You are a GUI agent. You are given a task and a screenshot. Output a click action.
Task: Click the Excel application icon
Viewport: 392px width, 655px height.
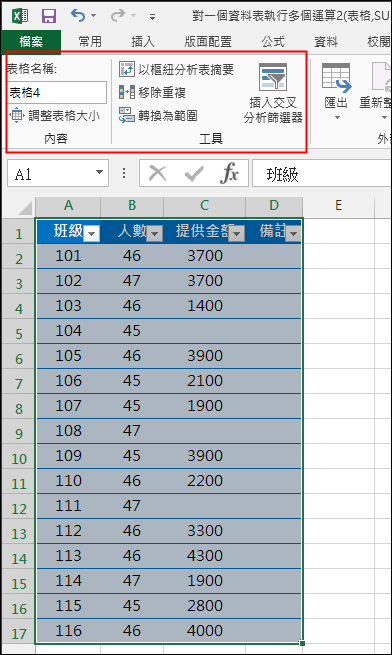tap(20, 16)
